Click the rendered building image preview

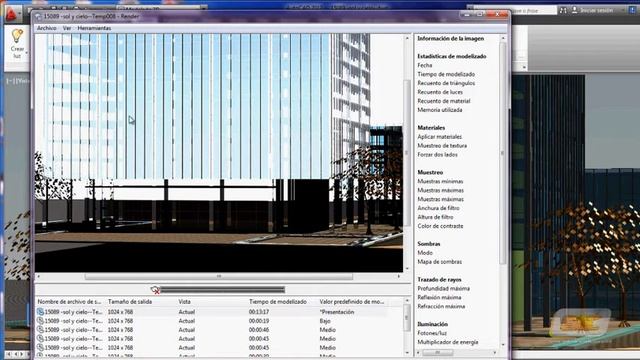pos(219,153)
